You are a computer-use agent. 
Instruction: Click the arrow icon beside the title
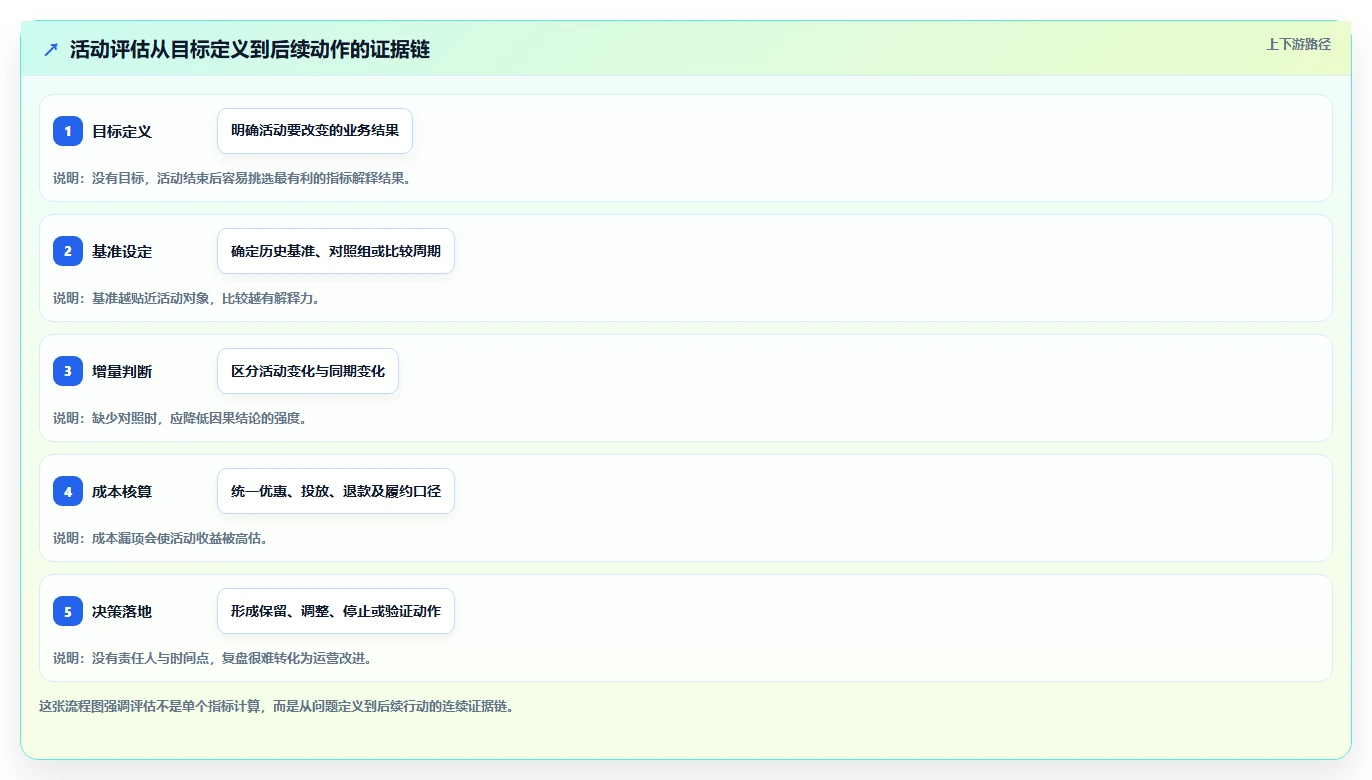pos(51,50)
